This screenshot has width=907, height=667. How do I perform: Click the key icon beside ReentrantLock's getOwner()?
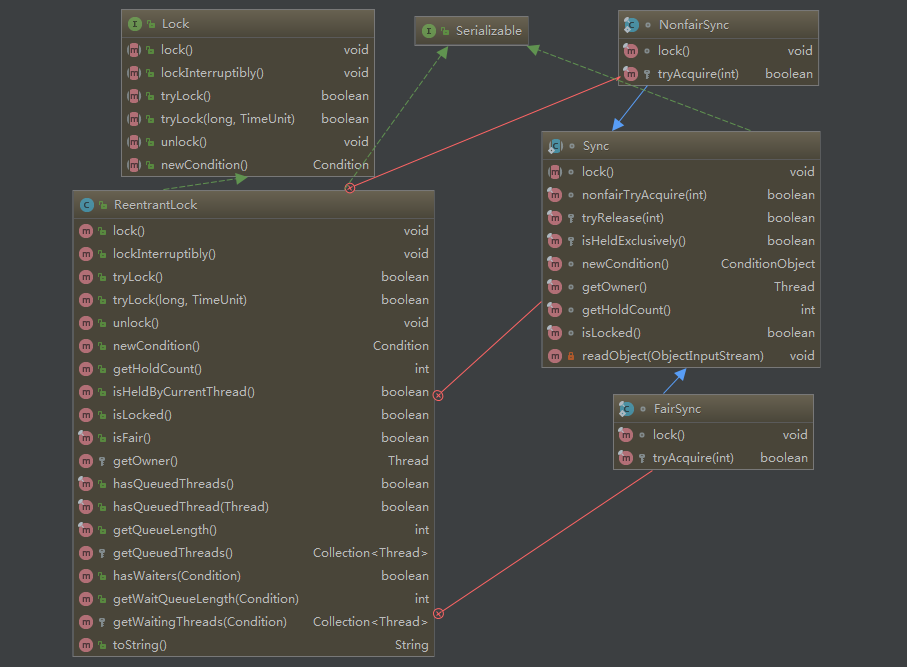102,461
